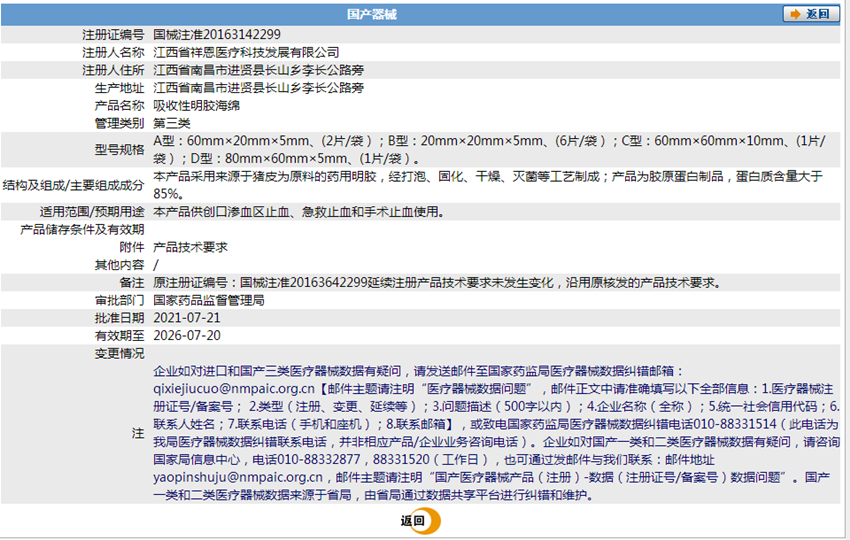The width and height of the screenshot is (850, 540).
Task: Click the 注 label beside the notice
Action: [138, 433]
